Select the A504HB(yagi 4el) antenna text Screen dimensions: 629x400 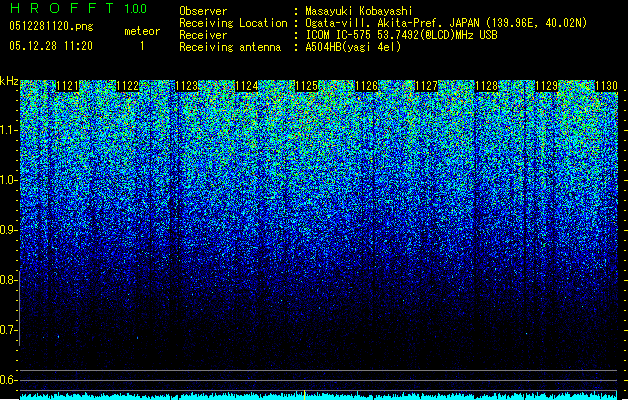[x=353, y=47]
